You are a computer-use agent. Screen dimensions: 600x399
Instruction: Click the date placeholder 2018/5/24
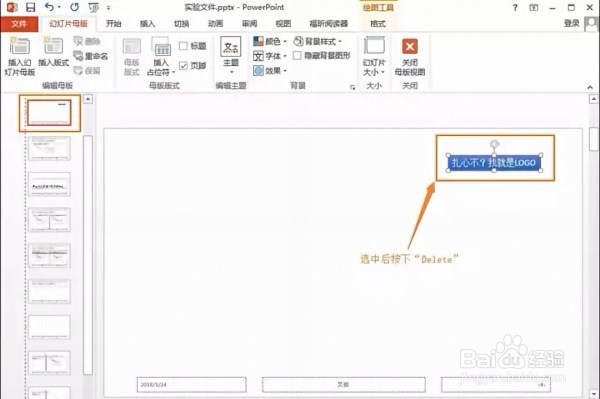tap(191, 384)
